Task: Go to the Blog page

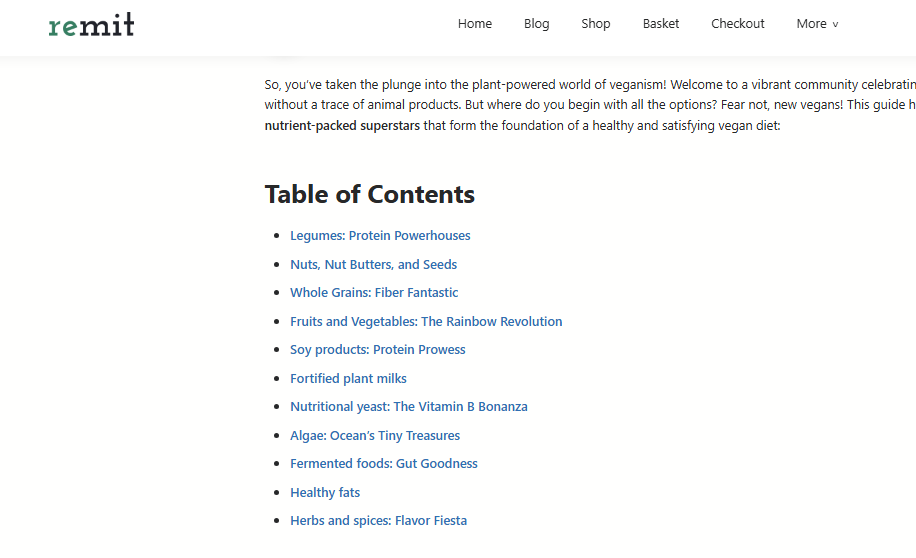Action: point(536,24)
